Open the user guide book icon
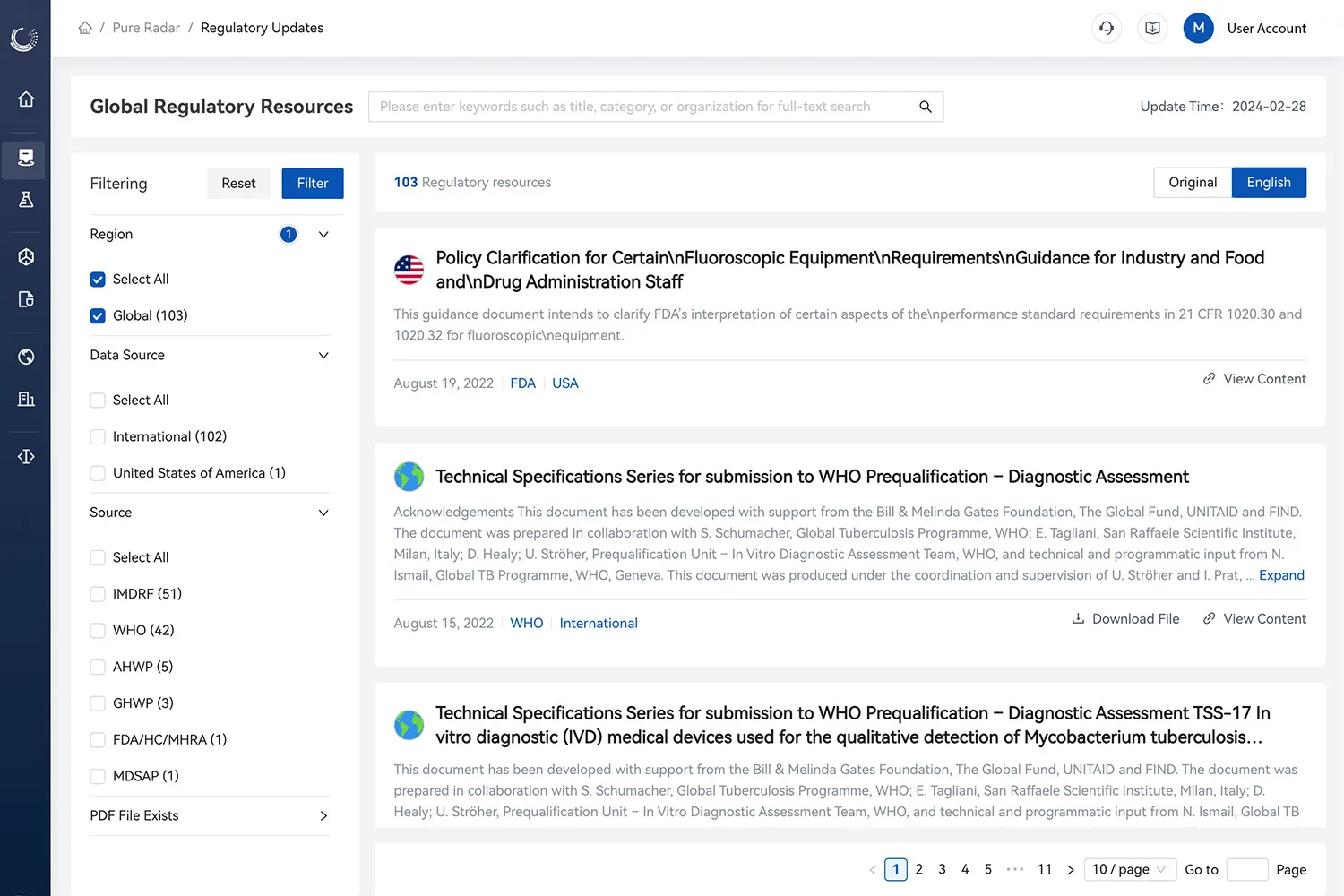The image size is (1344, 896). coord(1152,28)
